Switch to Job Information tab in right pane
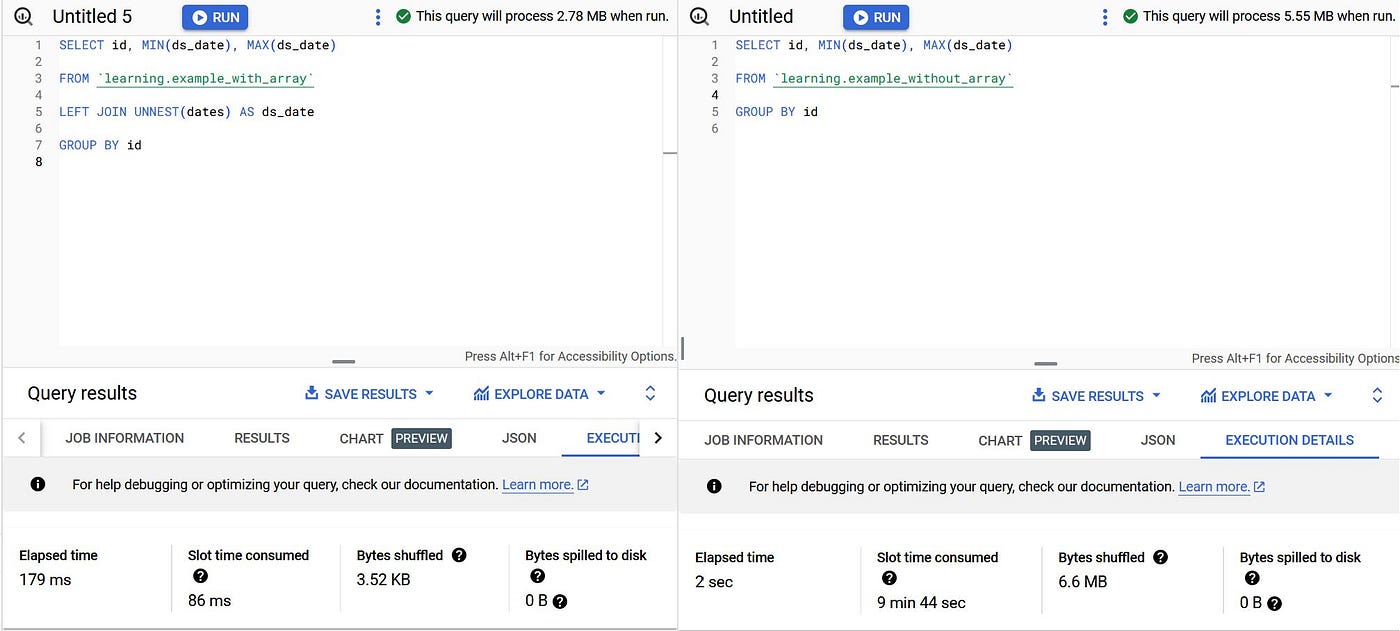1400x631 pixels. (x=764, y=440)
